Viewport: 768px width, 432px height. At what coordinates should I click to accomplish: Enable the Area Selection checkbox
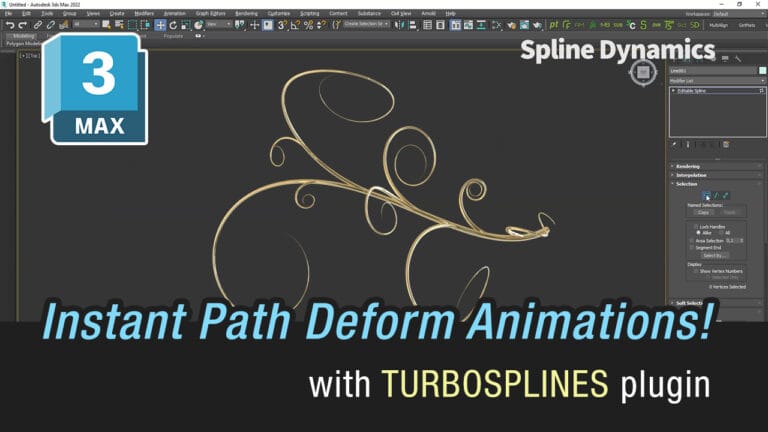692,240
